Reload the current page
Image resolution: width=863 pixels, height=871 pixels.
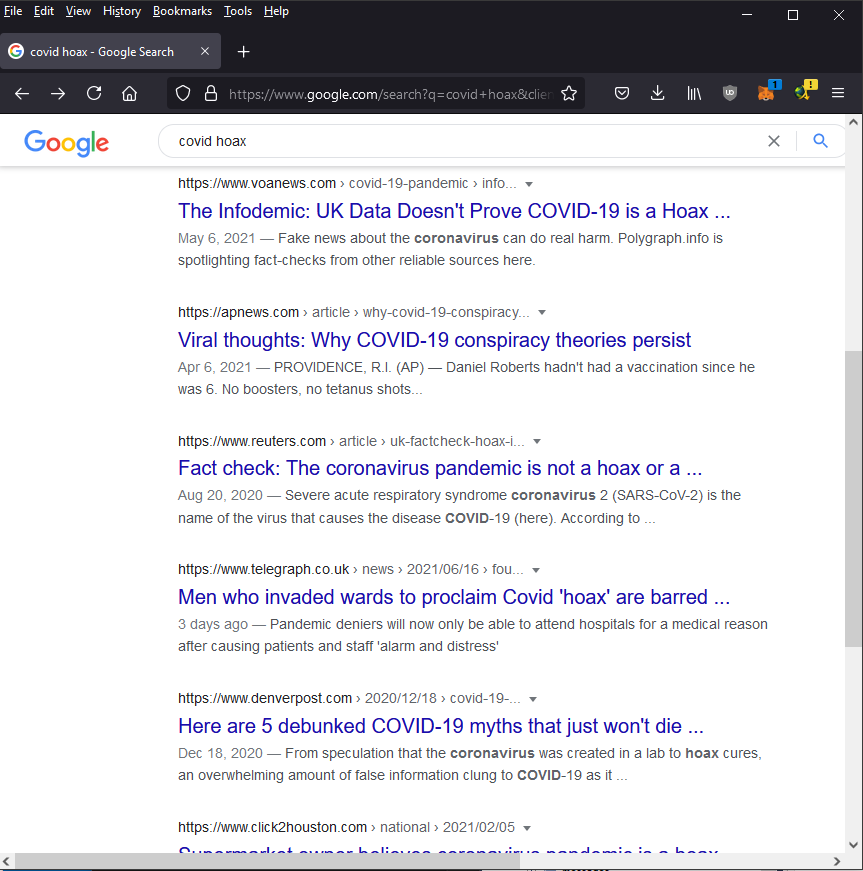94,93
